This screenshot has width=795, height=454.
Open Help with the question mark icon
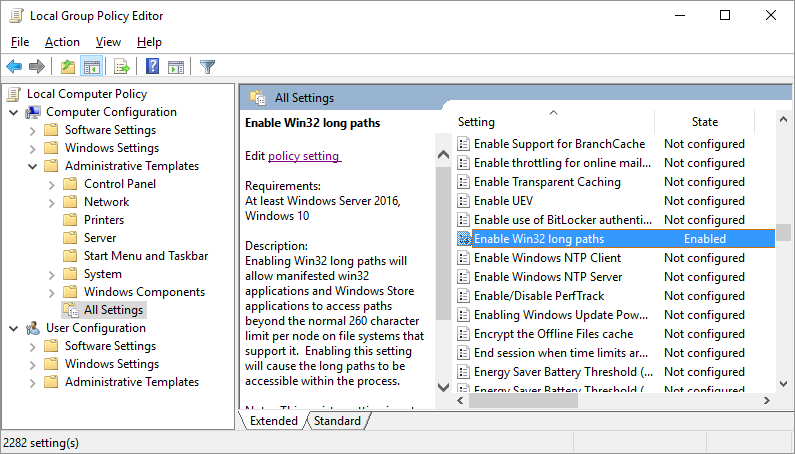click(x=152, y=67)
